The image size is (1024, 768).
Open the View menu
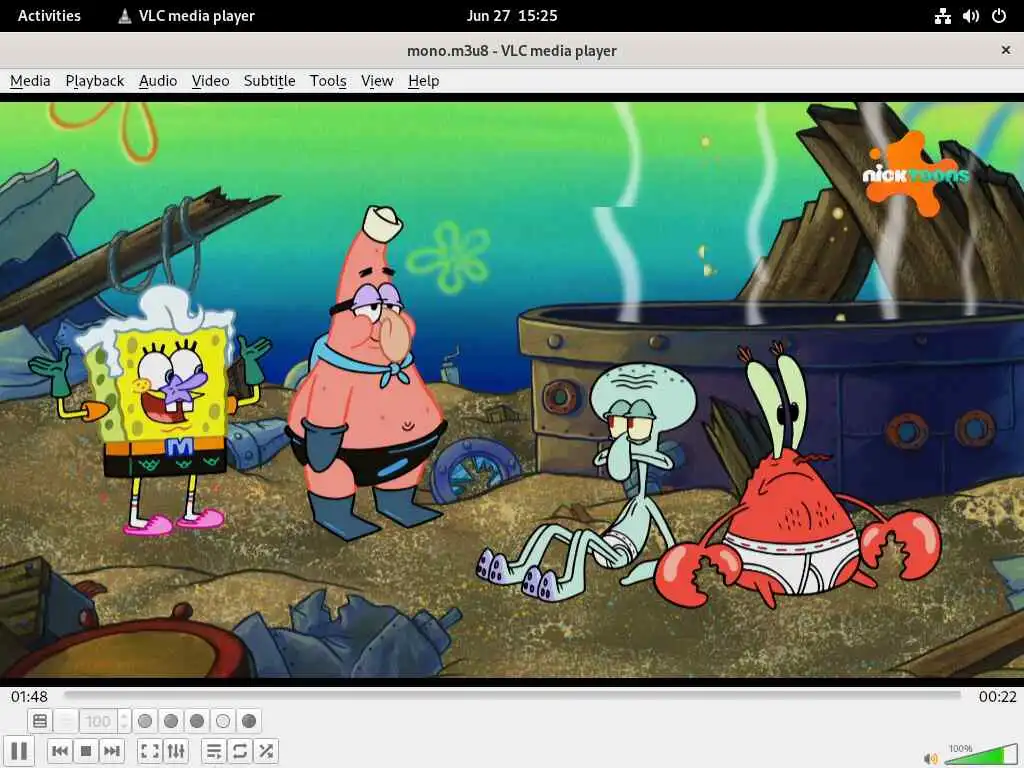tap(377, 81)
